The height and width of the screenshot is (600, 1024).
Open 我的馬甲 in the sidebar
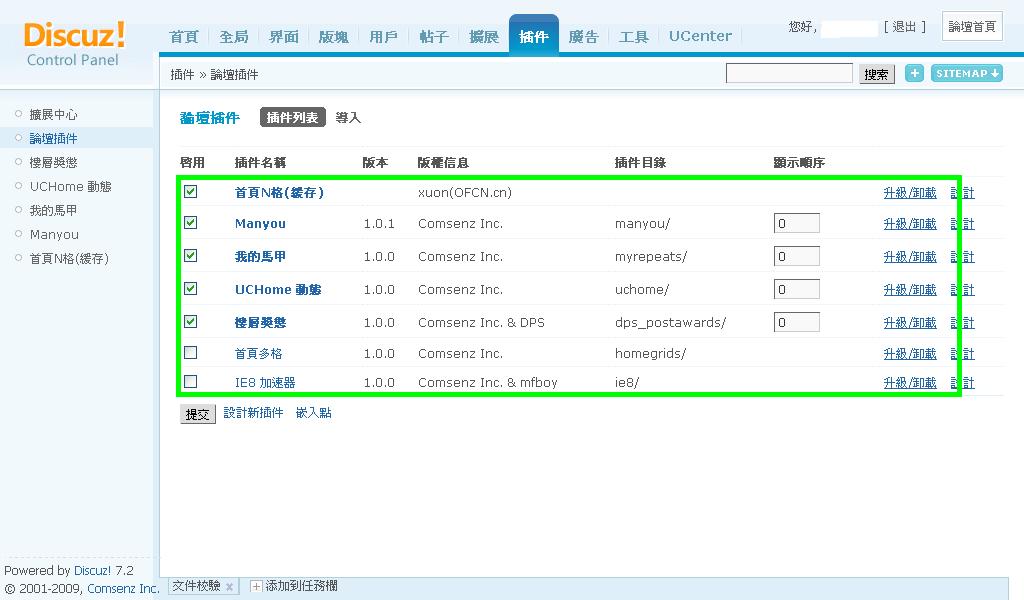(x=54, y=210)
